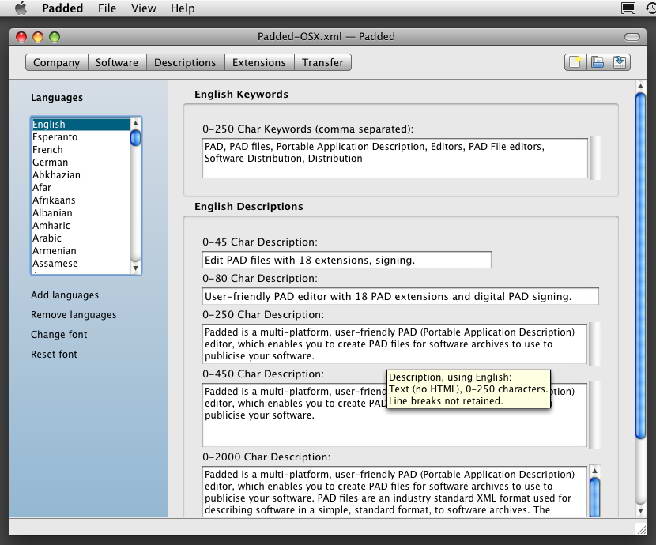Screen dimensions: 657x545
Task: Select Afar in the languages list
Action: (81, 187)
